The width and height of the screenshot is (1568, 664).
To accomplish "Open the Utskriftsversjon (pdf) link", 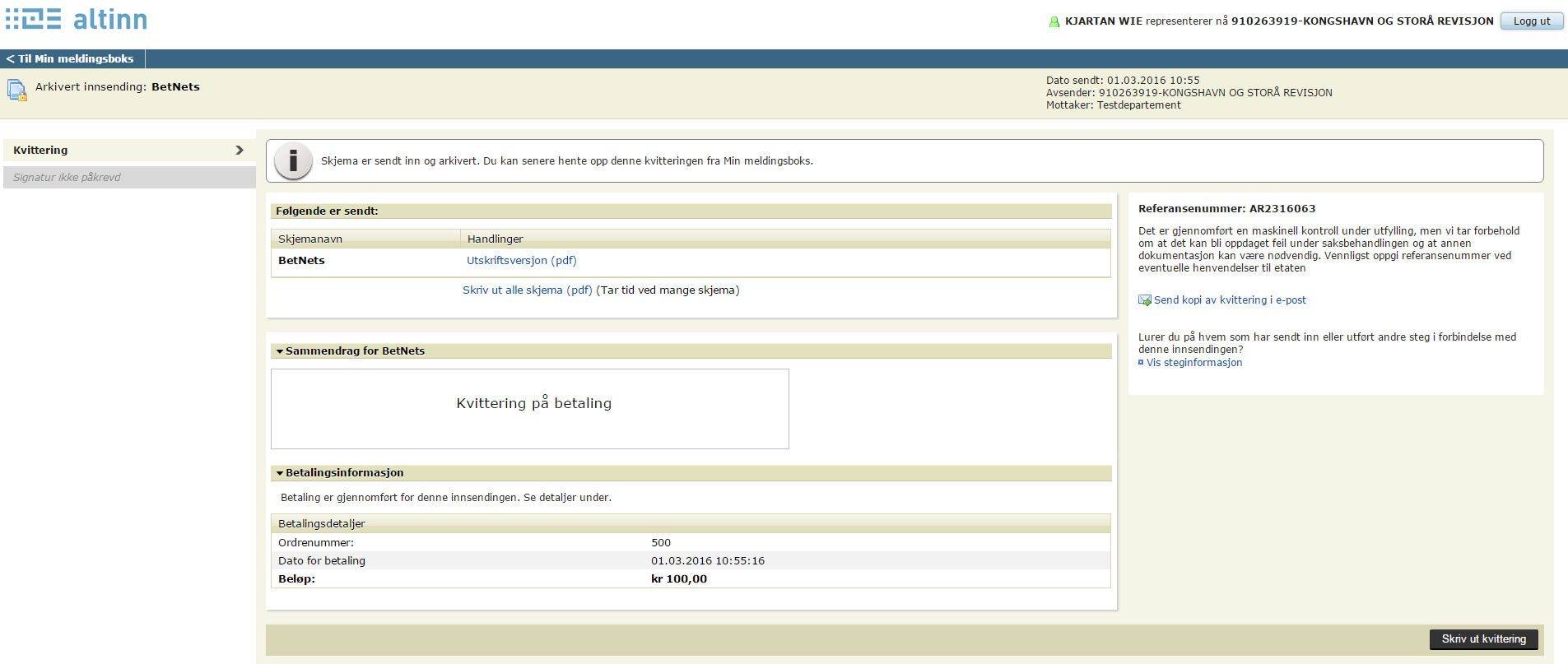I will tap(521, 260).
